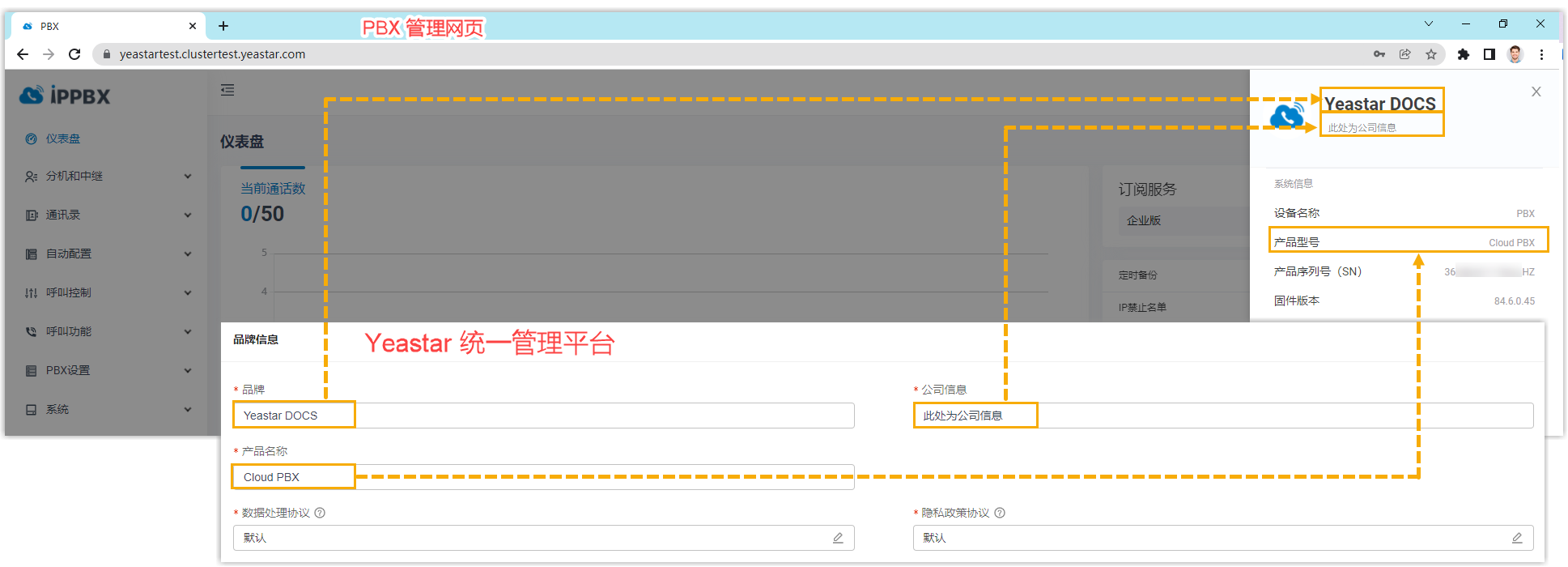Click edit pencil for 隐私政策协议 field

point(1517,538)
